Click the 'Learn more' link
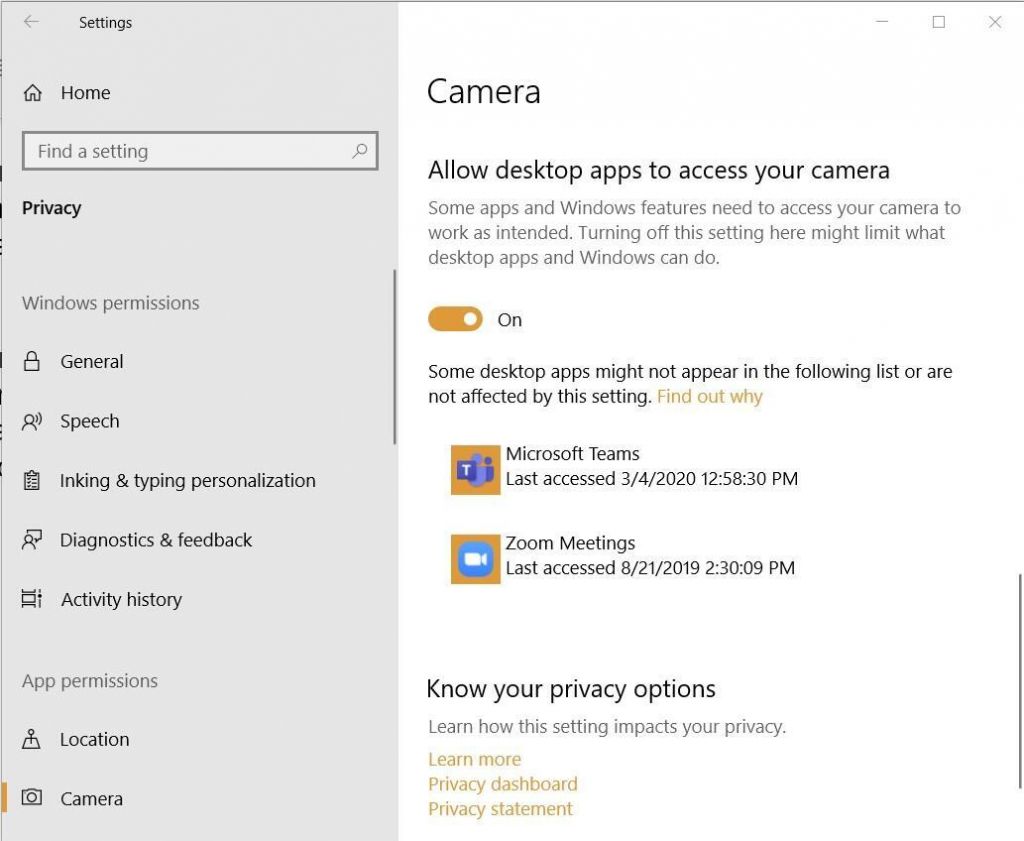The image size is (1024, 841). pyautogui.click(x=474, y=759)
